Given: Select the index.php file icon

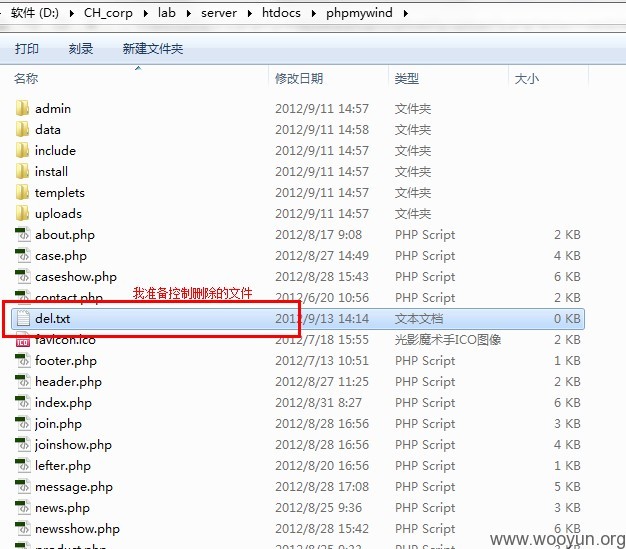Looking at the screenshot, I should pos(22,402).
